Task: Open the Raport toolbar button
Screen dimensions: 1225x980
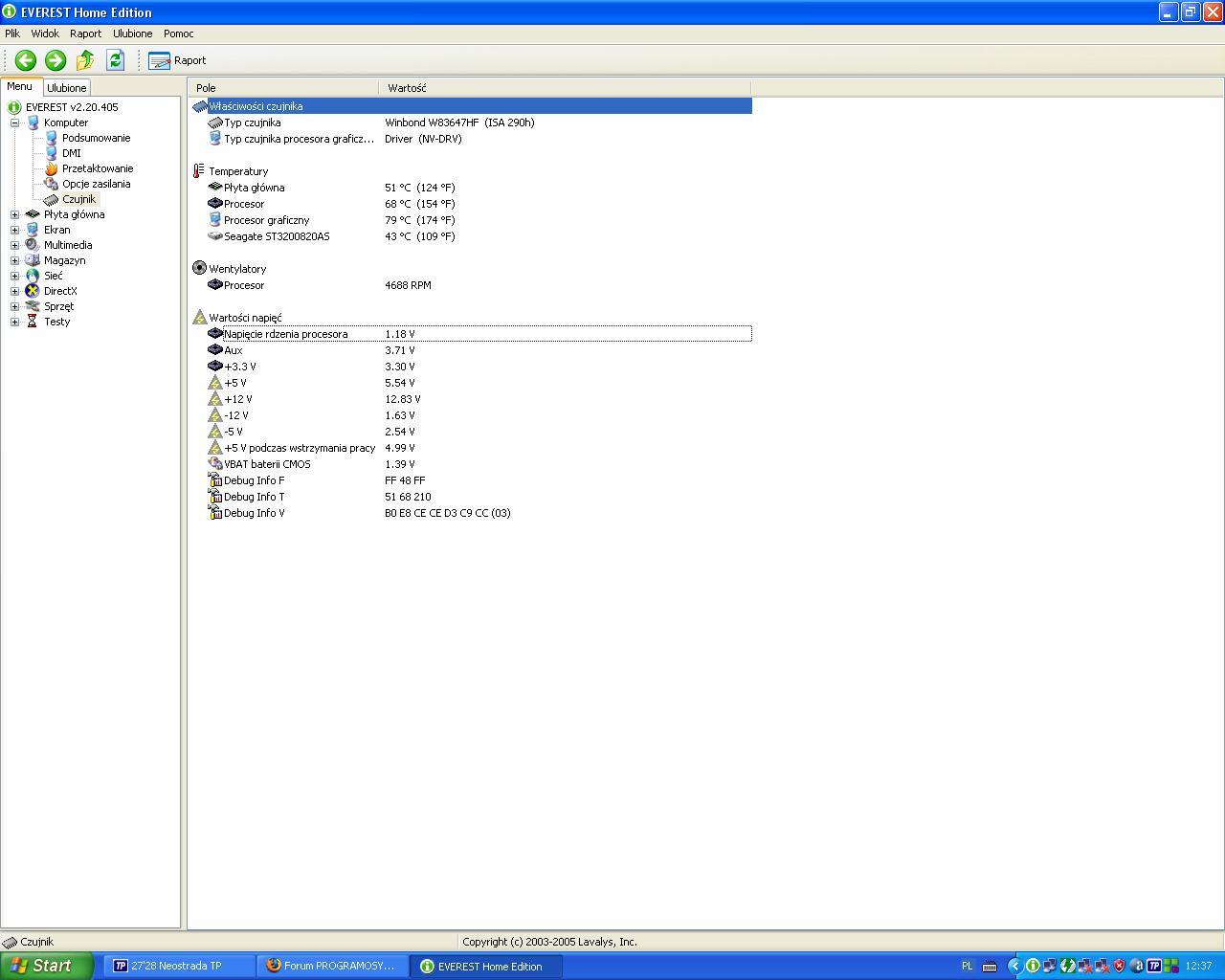Action: [177, 60]
